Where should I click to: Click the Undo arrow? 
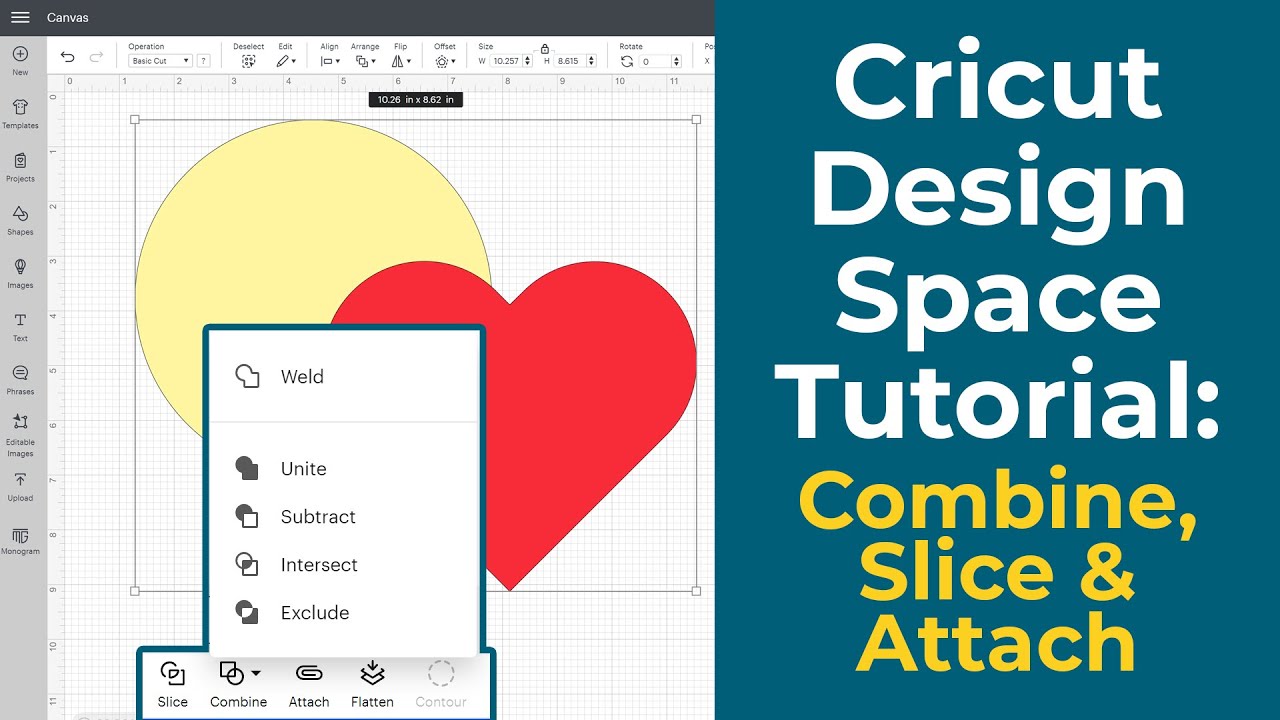pyautogui.click(x=67, y=57)
